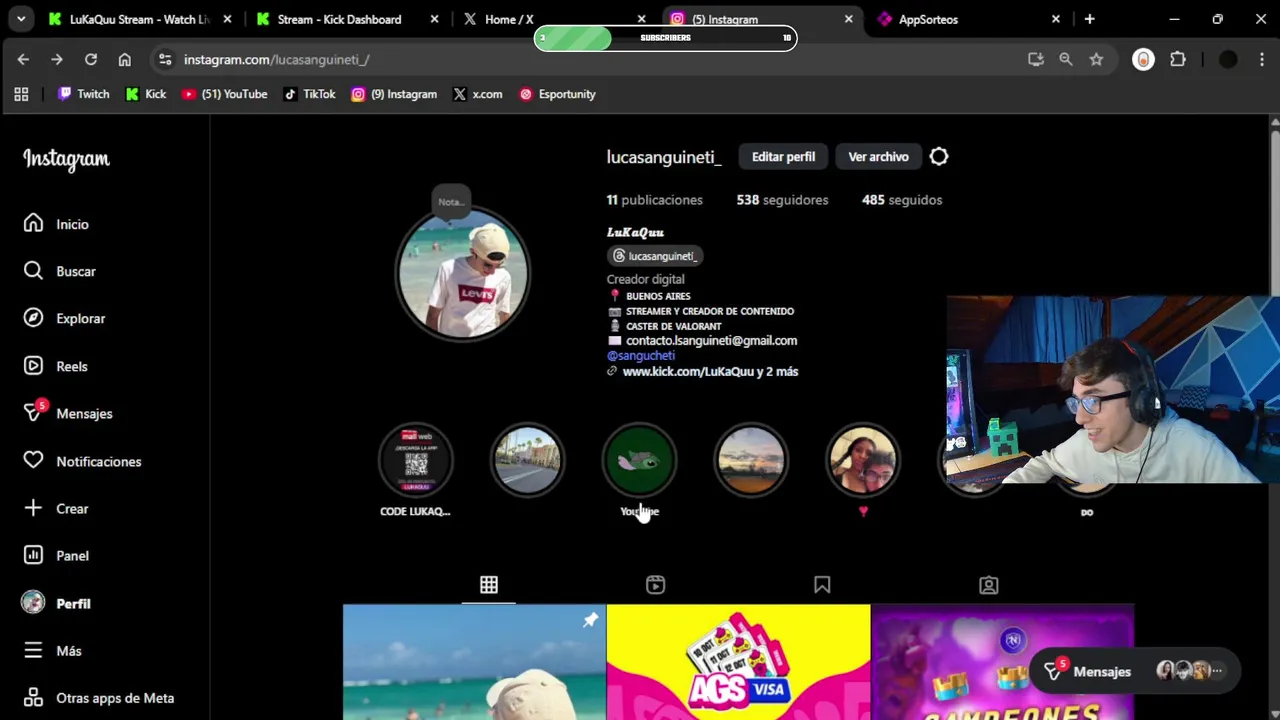Click the Nota bubble above avatar
The width and height of the screenshot is (1280, 720).
tap(451, 201)
